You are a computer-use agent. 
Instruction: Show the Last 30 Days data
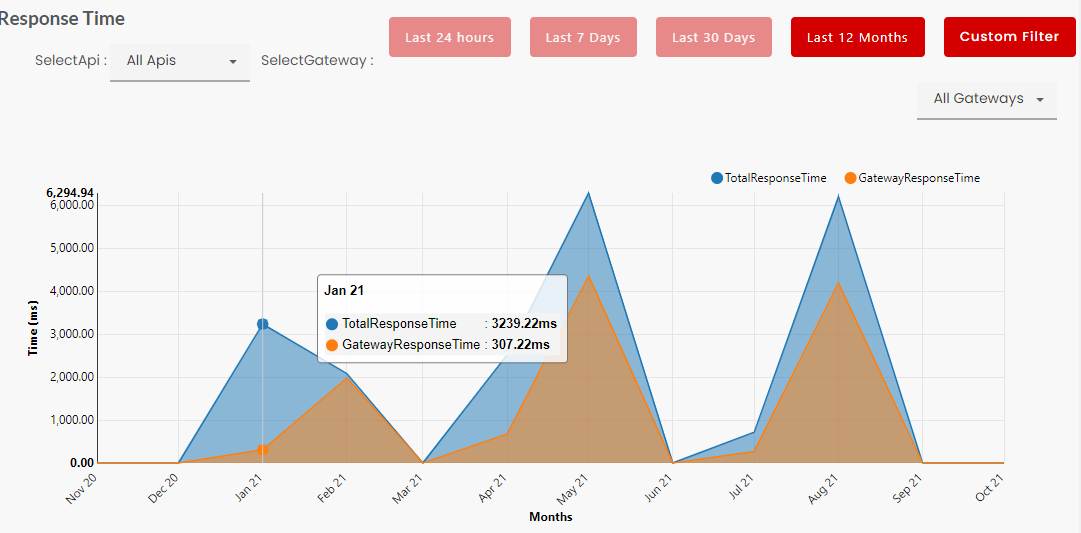coord(713,37)
